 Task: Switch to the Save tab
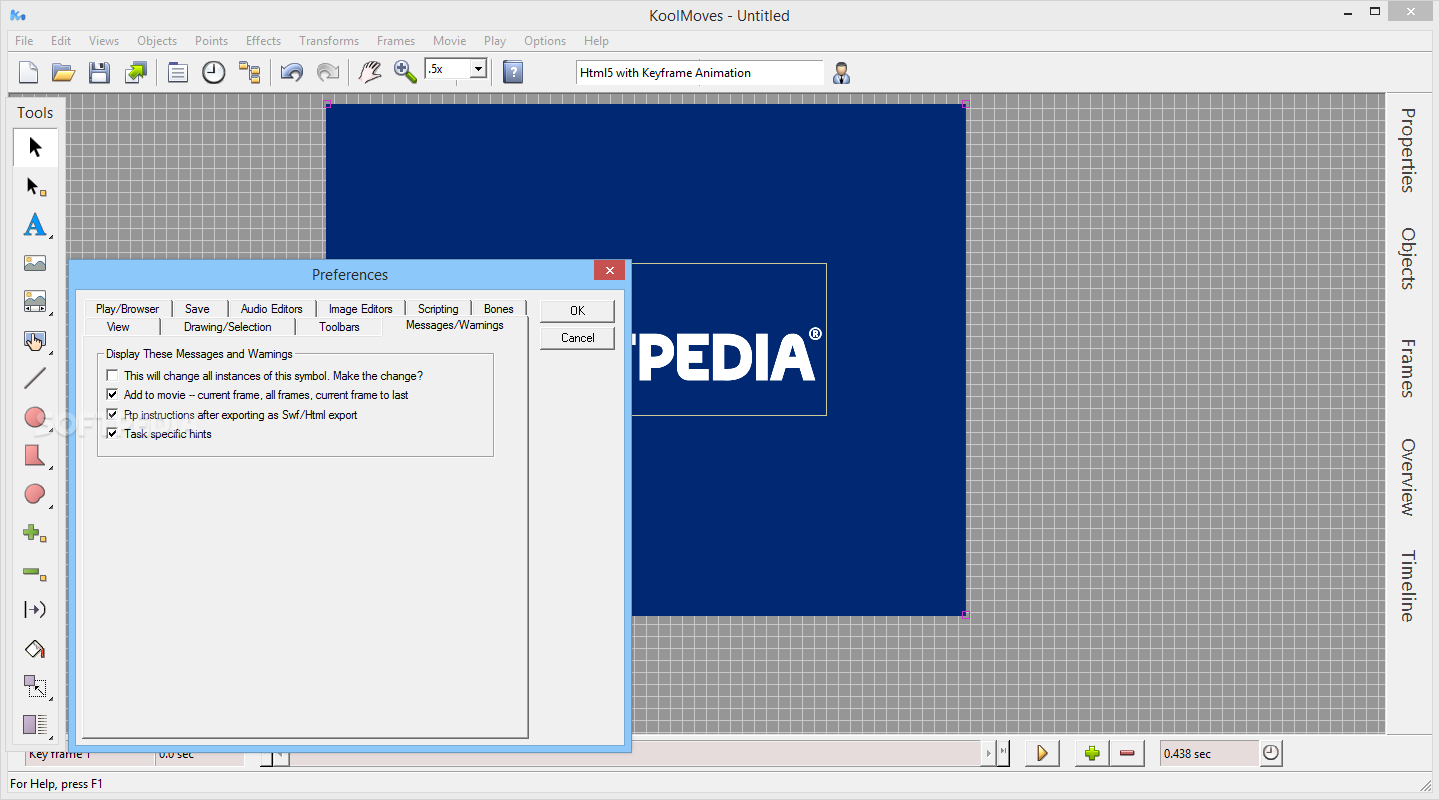[x=197, y=309]
